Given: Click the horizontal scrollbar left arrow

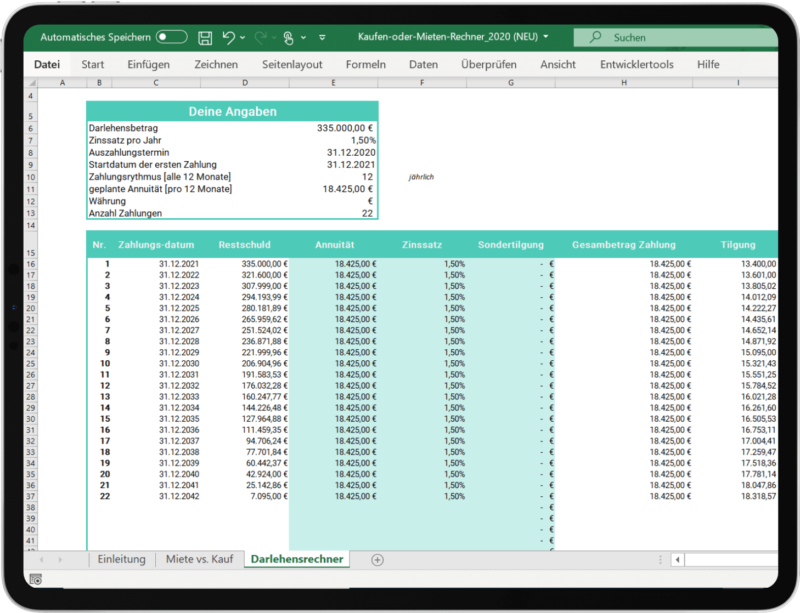Looking at the screenshot, I should 677,559.
